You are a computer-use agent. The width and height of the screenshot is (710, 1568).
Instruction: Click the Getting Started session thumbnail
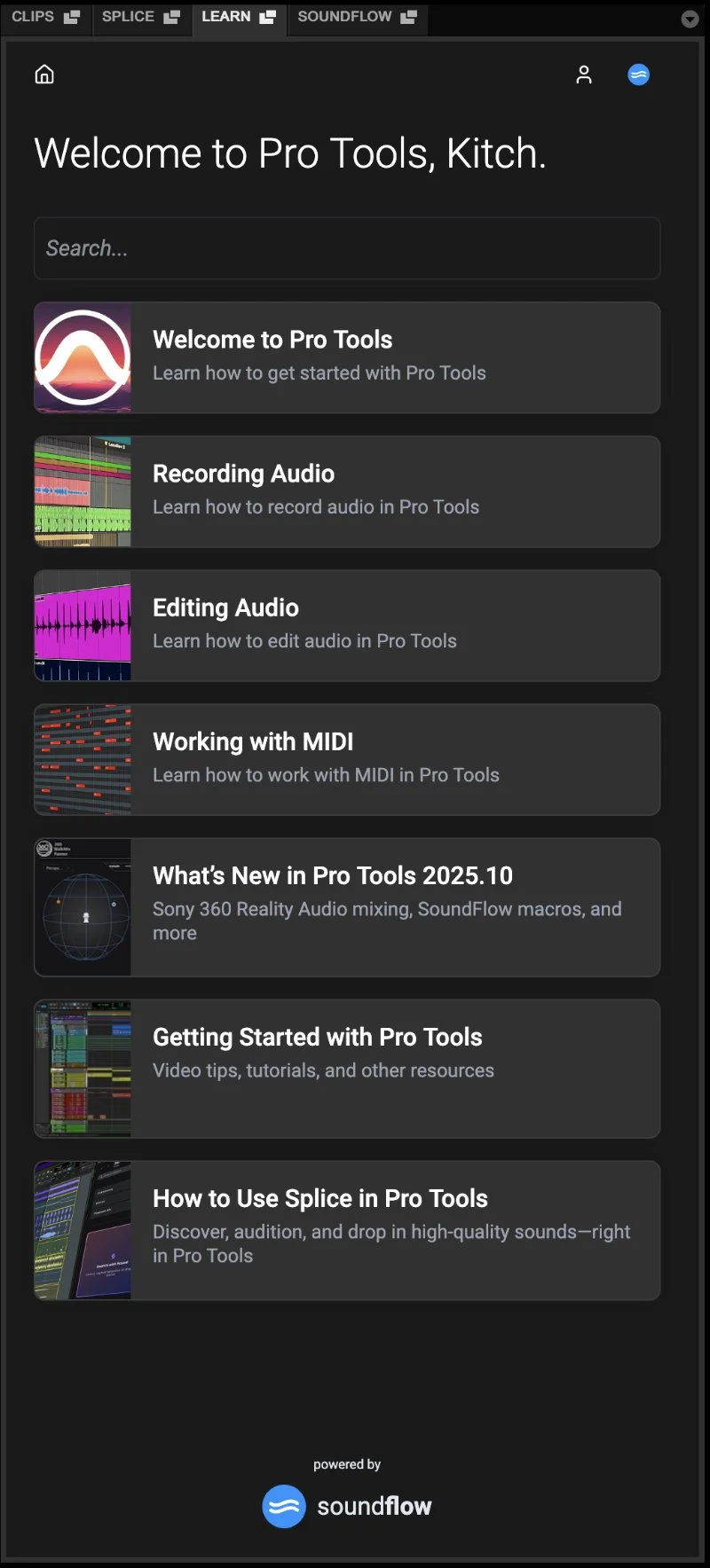click(x=83, y=1069)
